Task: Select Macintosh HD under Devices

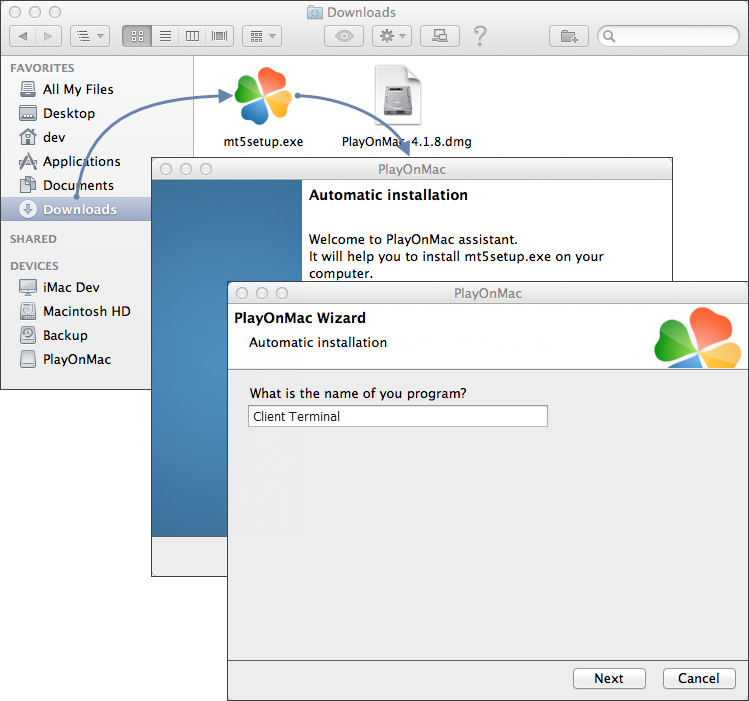Action: (x=86, y=311)
